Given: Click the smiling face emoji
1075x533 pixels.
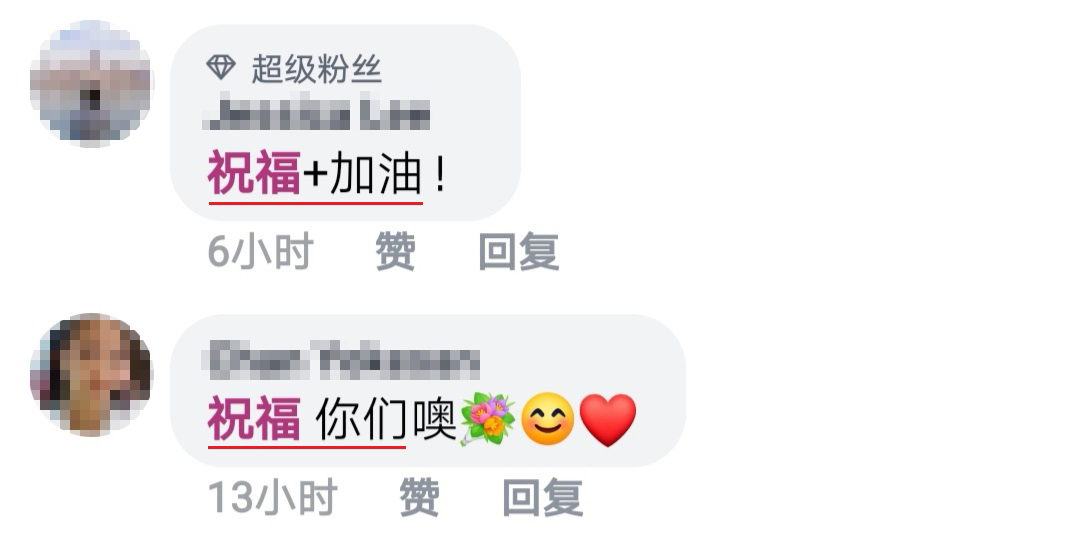Looking at the screenshot, I should pos(547,419).
